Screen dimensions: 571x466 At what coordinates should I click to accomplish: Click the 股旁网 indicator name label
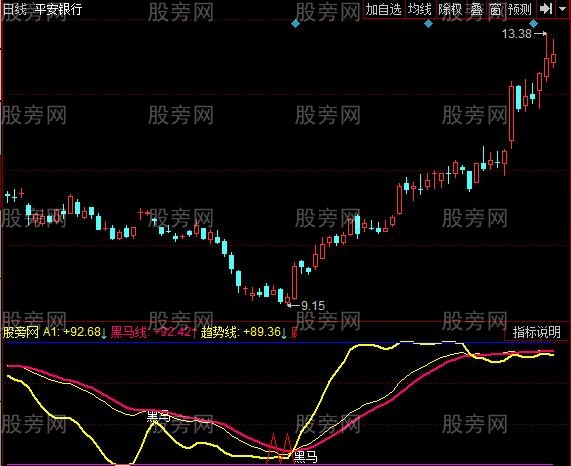(21, 332)
